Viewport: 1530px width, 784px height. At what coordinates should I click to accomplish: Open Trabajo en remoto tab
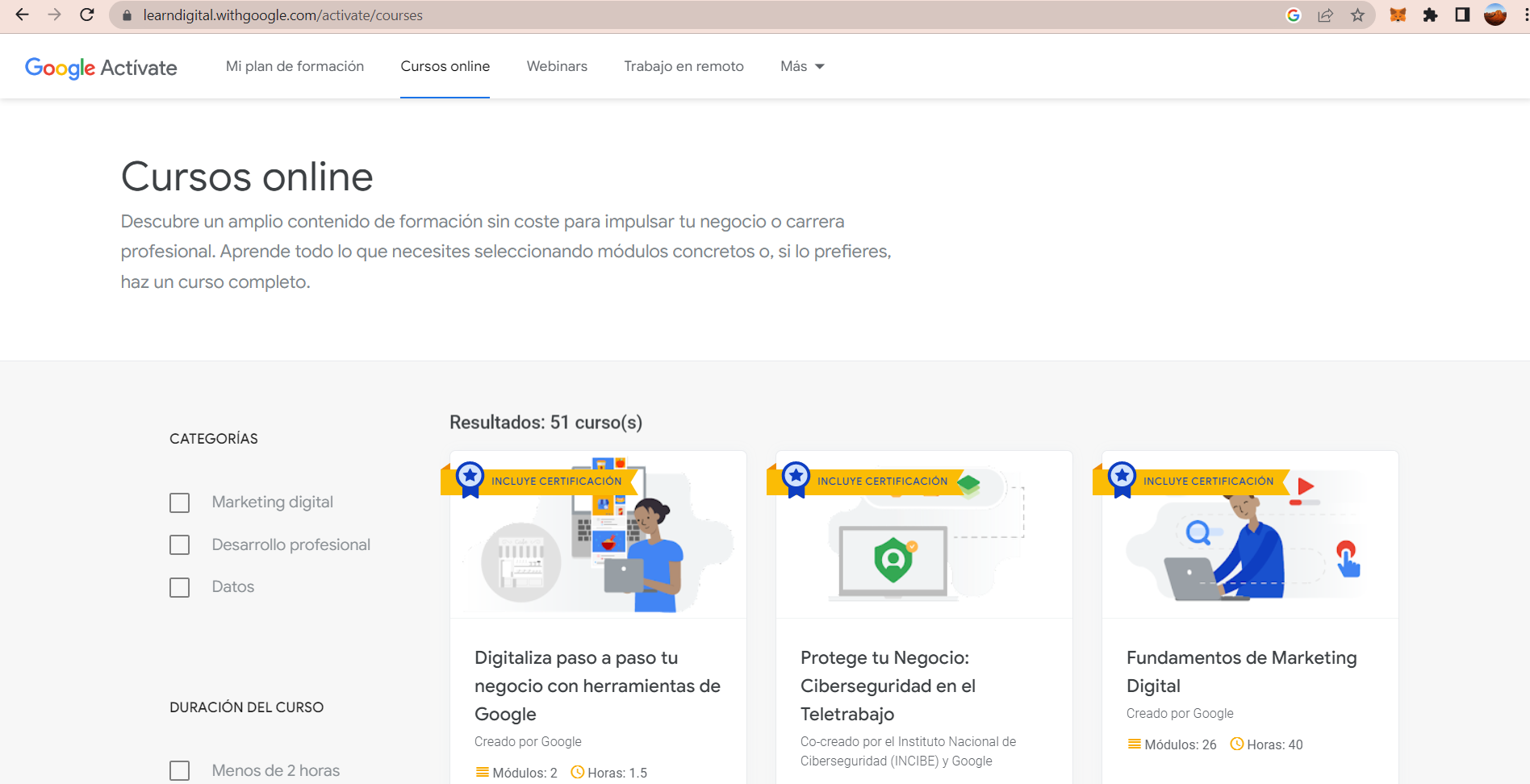(683, 66)
